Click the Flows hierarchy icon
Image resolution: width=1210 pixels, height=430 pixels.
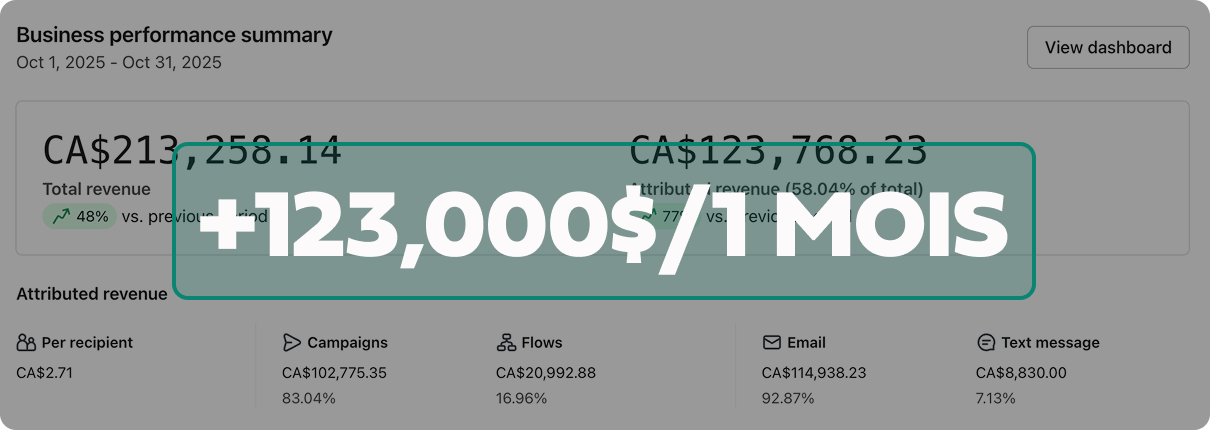(506, 343)
